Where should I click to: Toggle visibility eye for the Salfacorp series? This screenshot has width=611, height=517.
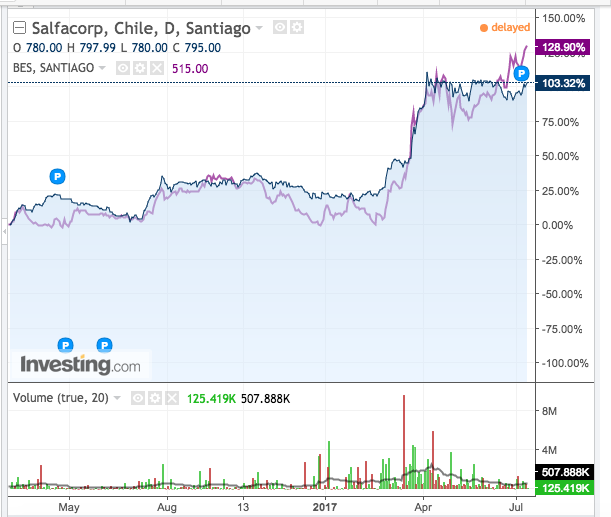pos(280,27)
